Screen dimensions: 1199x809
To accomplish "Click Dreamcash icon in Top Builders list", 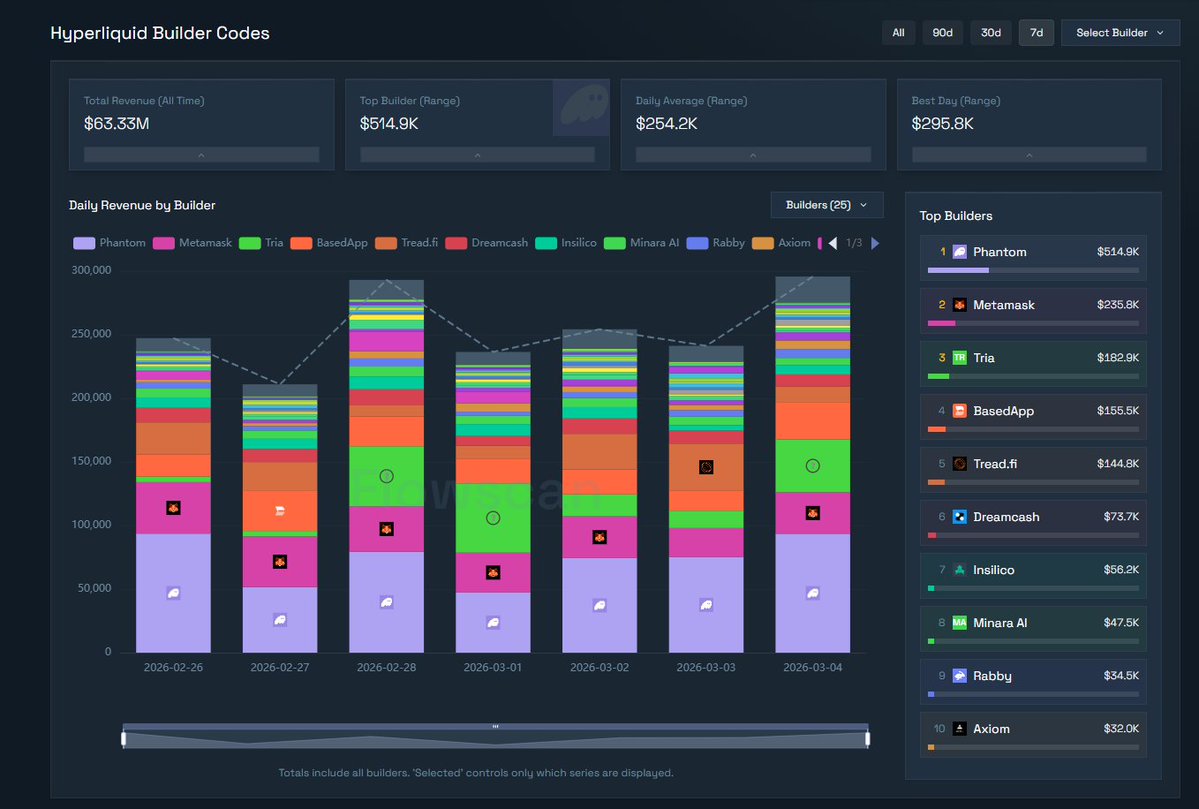I will [959, 517].
